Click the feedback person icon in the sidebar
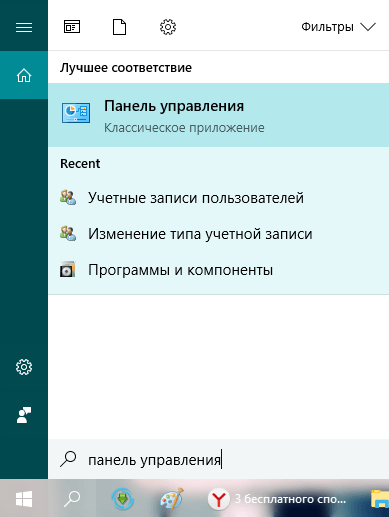The image size is (389, 517). (x=24, y=415)
